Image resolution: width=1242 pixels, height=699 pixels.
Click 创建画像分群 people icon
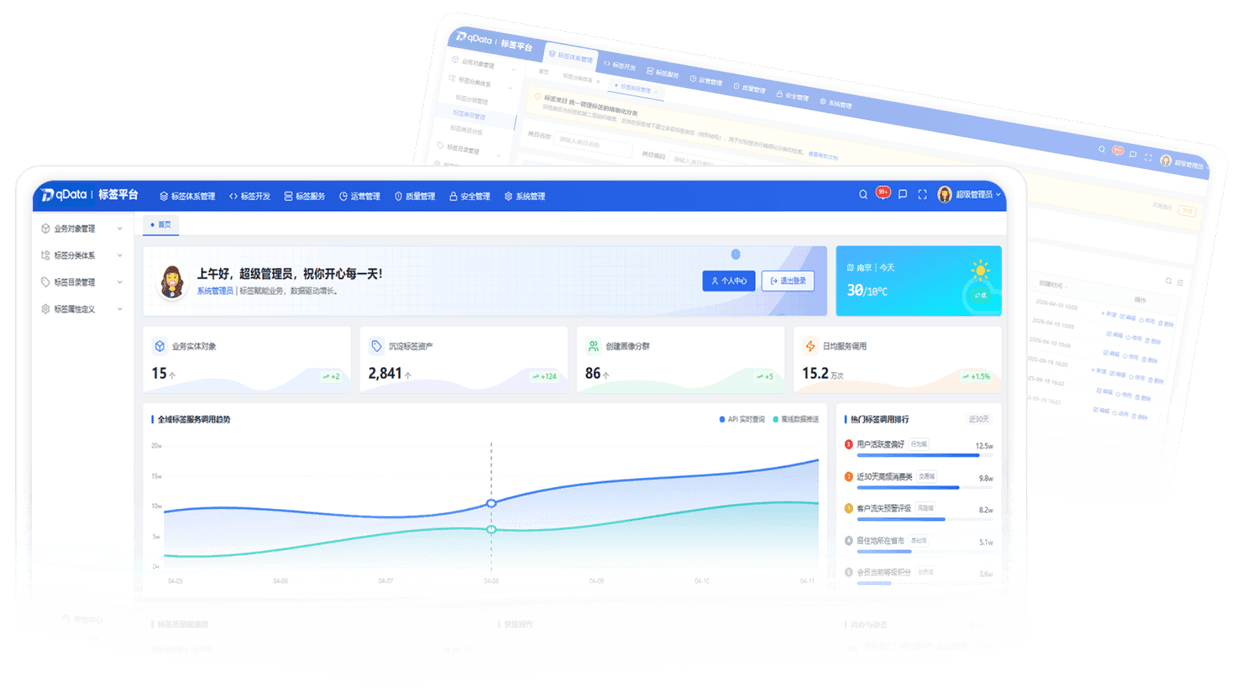593,346
